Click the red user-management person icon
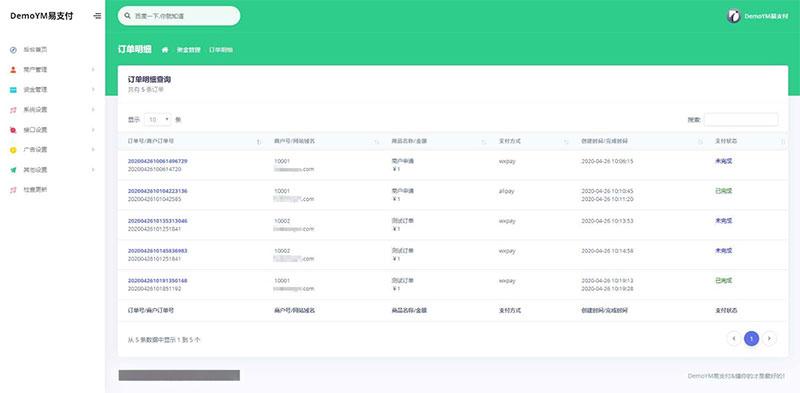Viewport: 800px width, 393px height. (13, 70)
